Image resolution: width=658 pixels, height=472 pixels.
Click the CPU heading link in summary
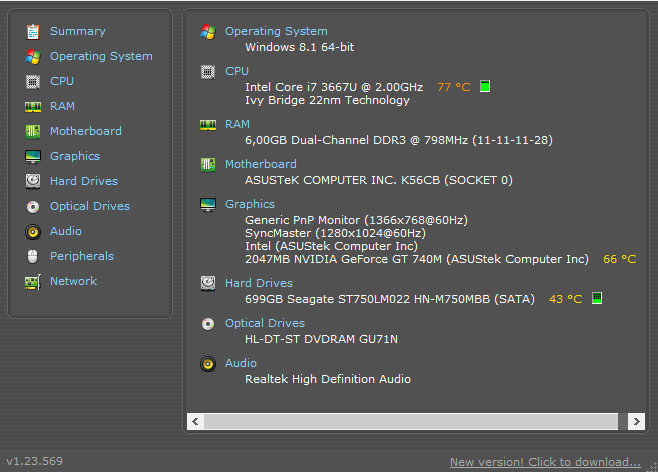(237, 71)
